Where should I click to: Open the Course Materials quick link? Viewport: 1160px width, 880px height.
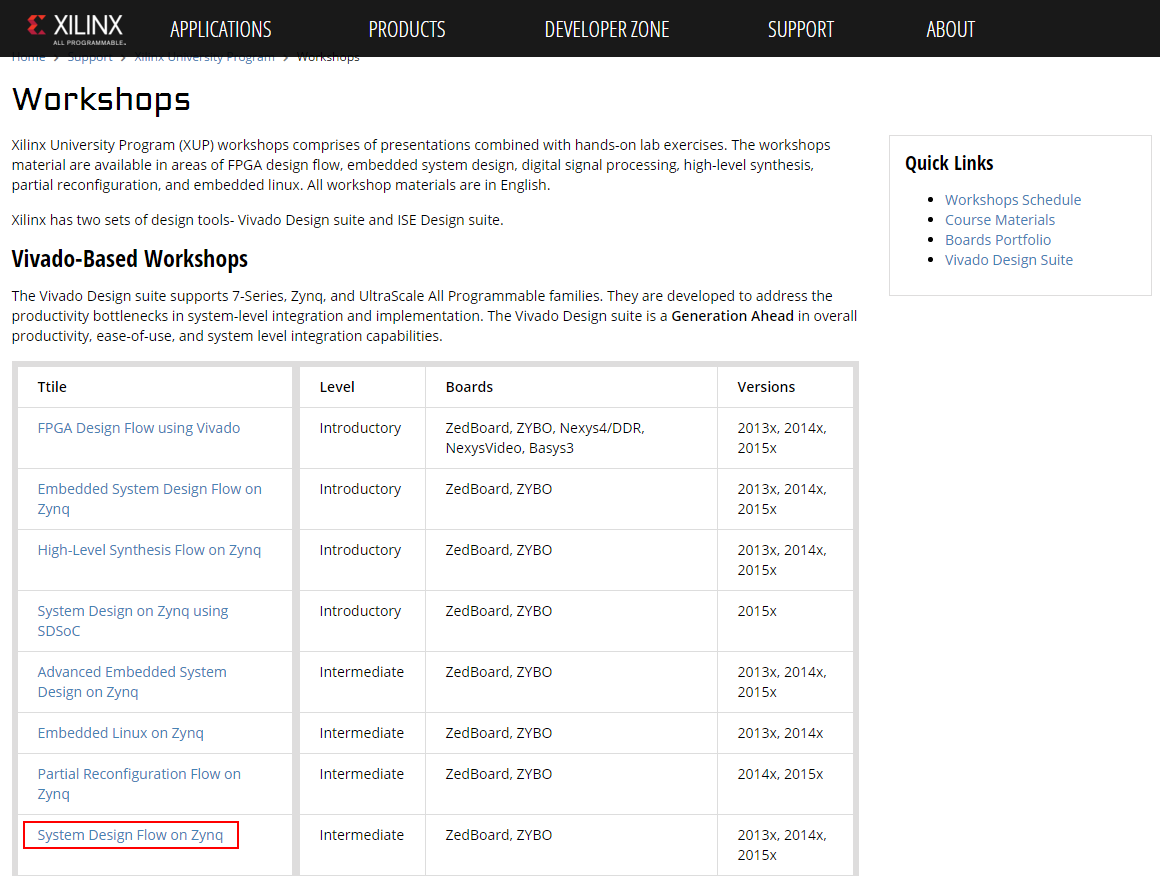pyautogui.click(x=999, y=220)
